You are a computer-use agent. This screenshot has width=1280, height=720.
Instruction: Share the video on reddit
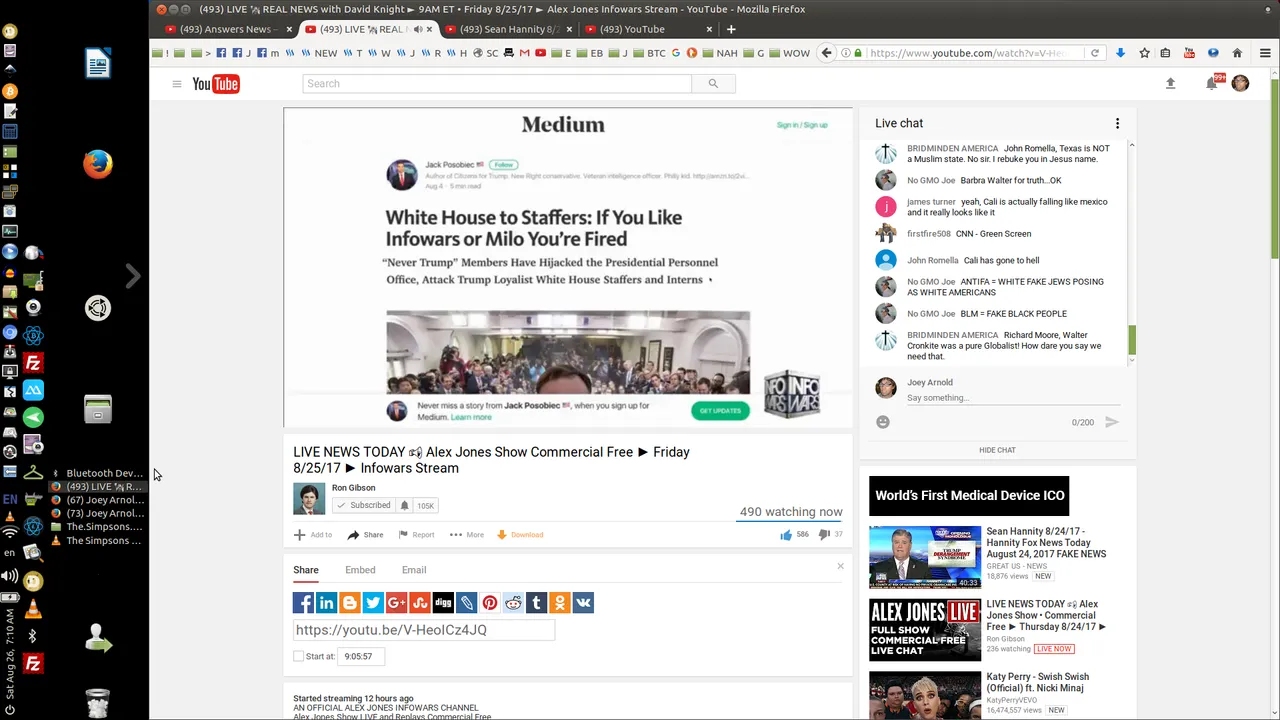click(x=513, y=602)
